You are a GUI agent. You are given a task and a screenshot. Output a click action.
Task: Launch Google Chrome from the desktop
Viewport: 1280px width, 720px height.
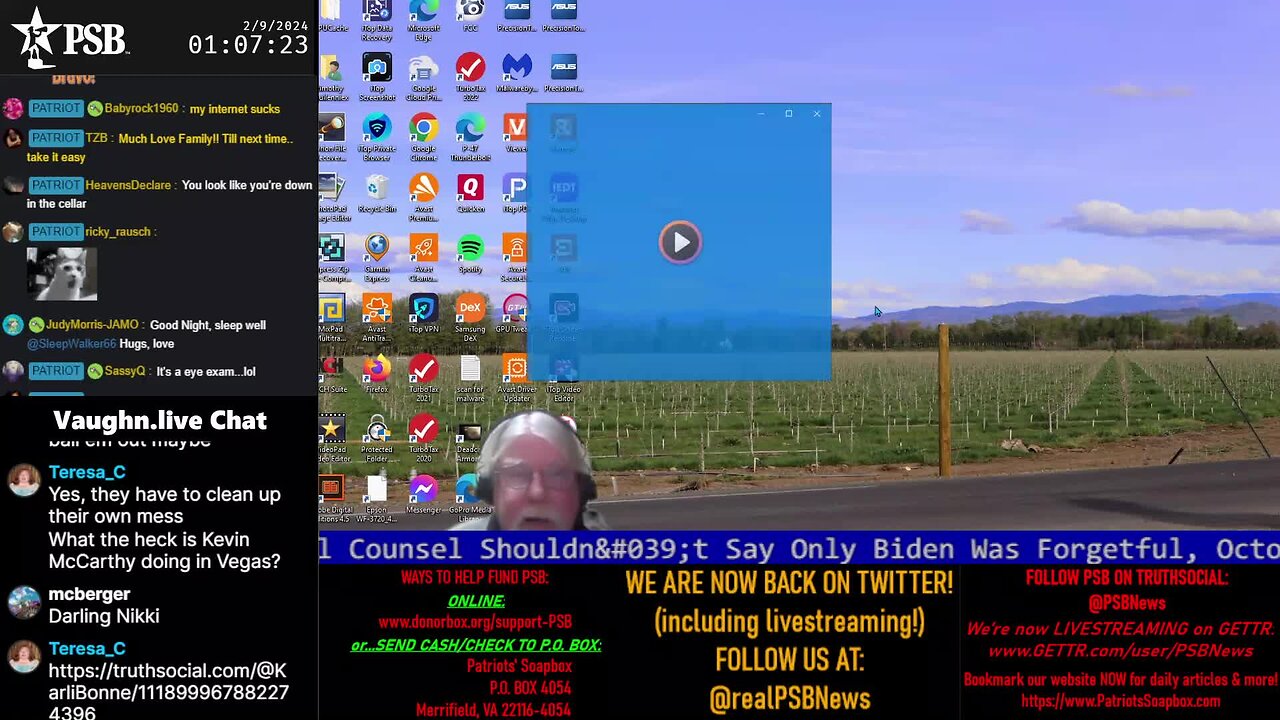click(x=423, y=137)
